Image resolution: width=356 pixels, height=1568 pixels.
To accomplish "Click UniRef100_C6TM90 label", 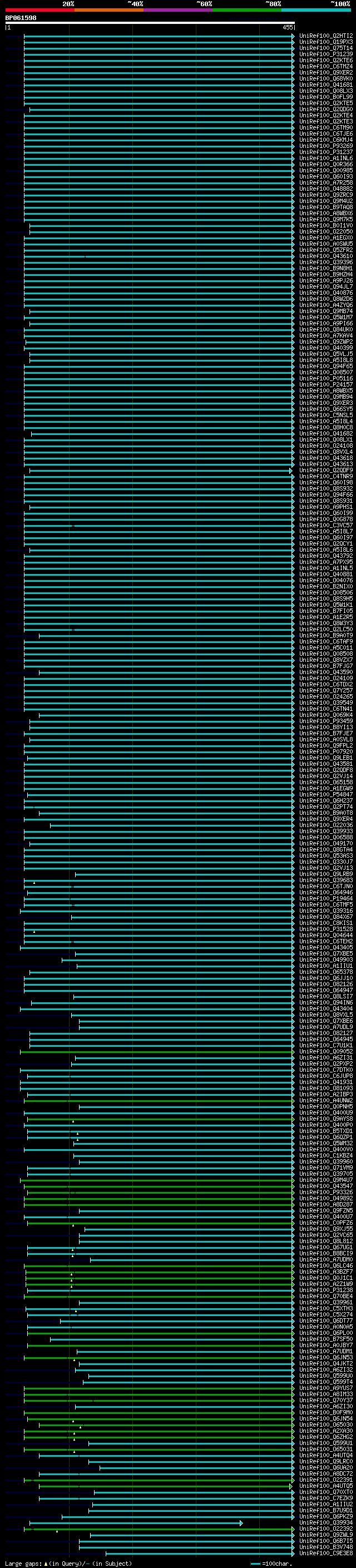I will [326, 128].
